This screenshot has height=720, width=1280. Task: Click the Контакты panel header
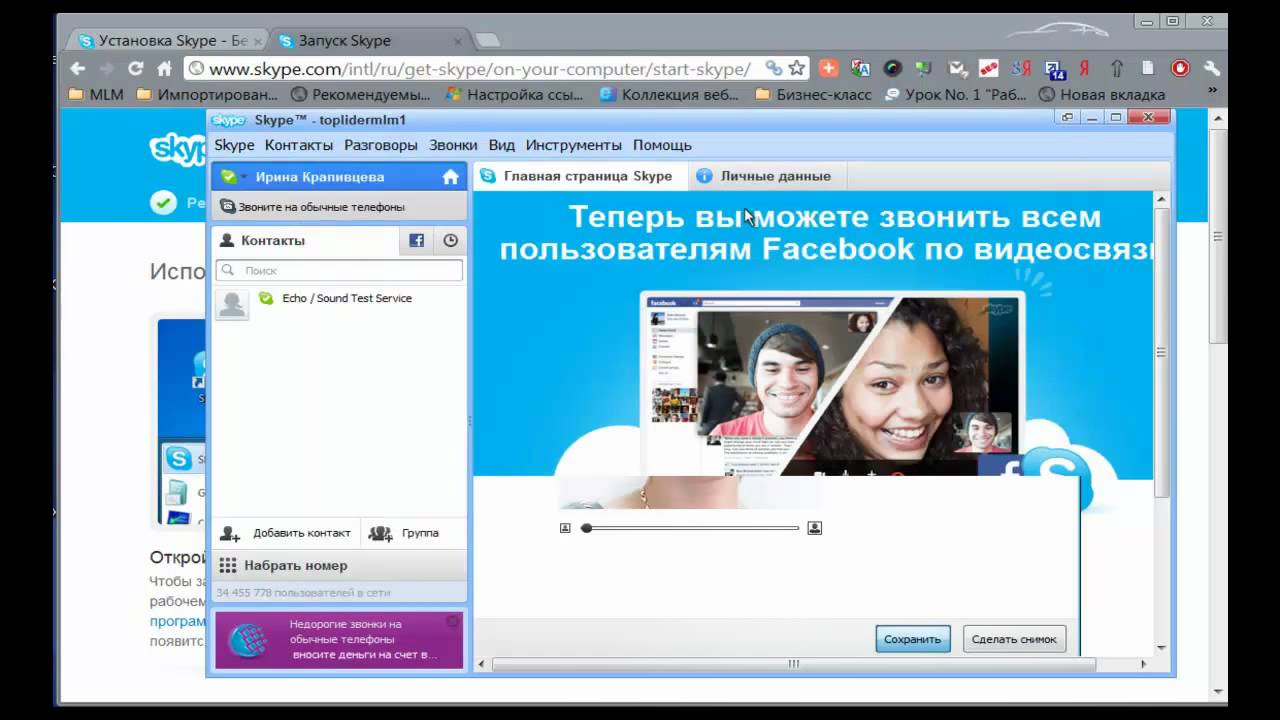pos(305,240)
